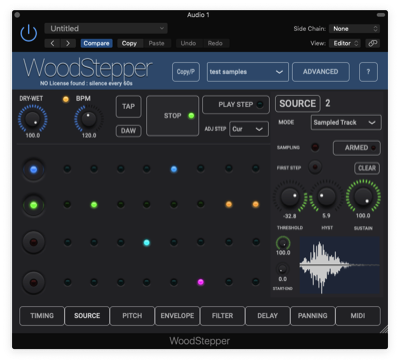This screenshot has height=363, width=400.
Task: Switch to the SOURCE tab
Action: (x=87, y=316)
